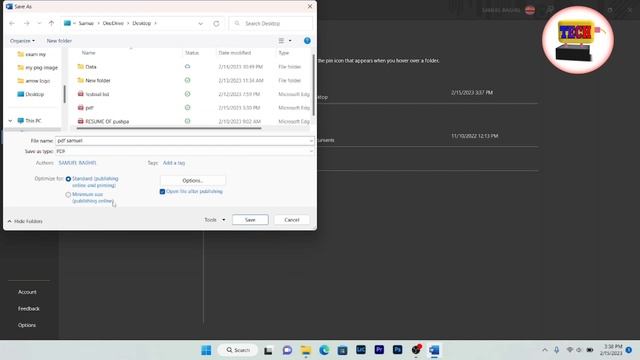Screen dimensions: 640x360
Task: Expand the address bar history dropdown
Action: pyautogui.click(x=200, y=24)
